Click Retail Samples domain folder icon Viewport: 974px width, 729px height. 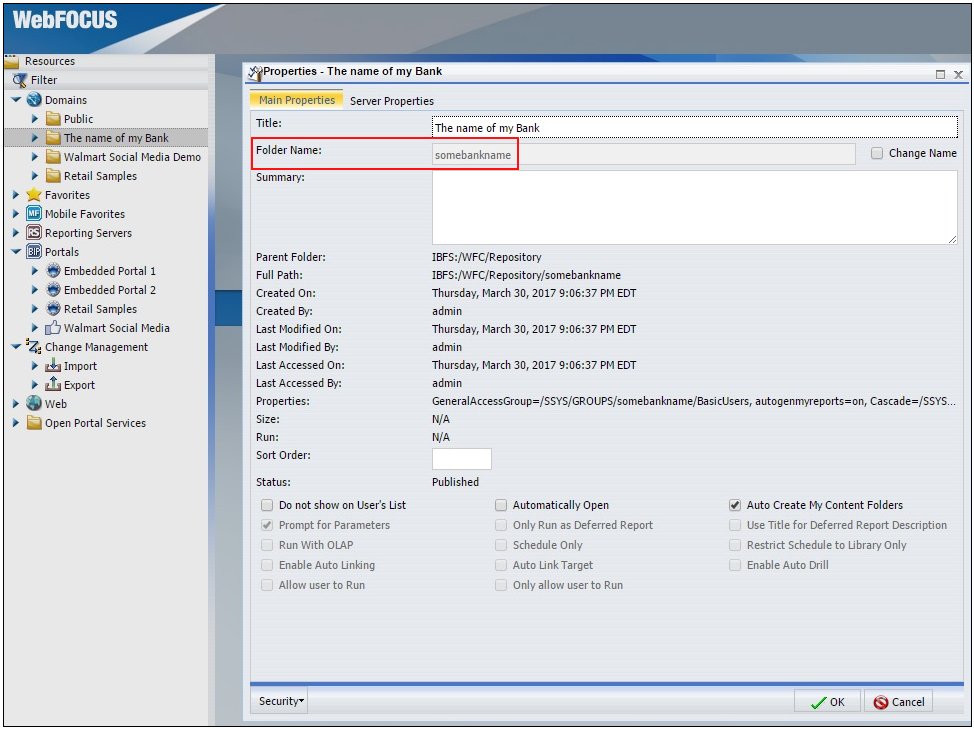[53, 176]
